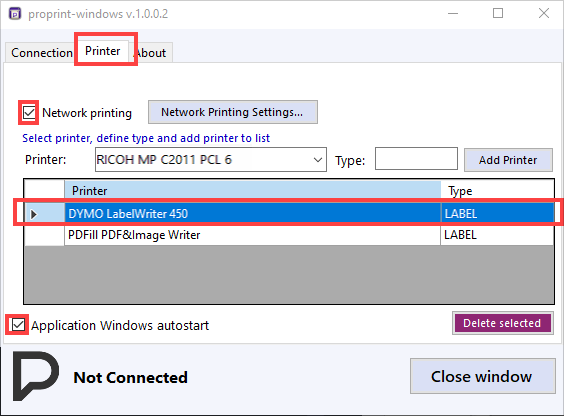This screenshot has width=564, height=416.
Task: Maximize the proprint-windows window
Action: coord(498,14)
